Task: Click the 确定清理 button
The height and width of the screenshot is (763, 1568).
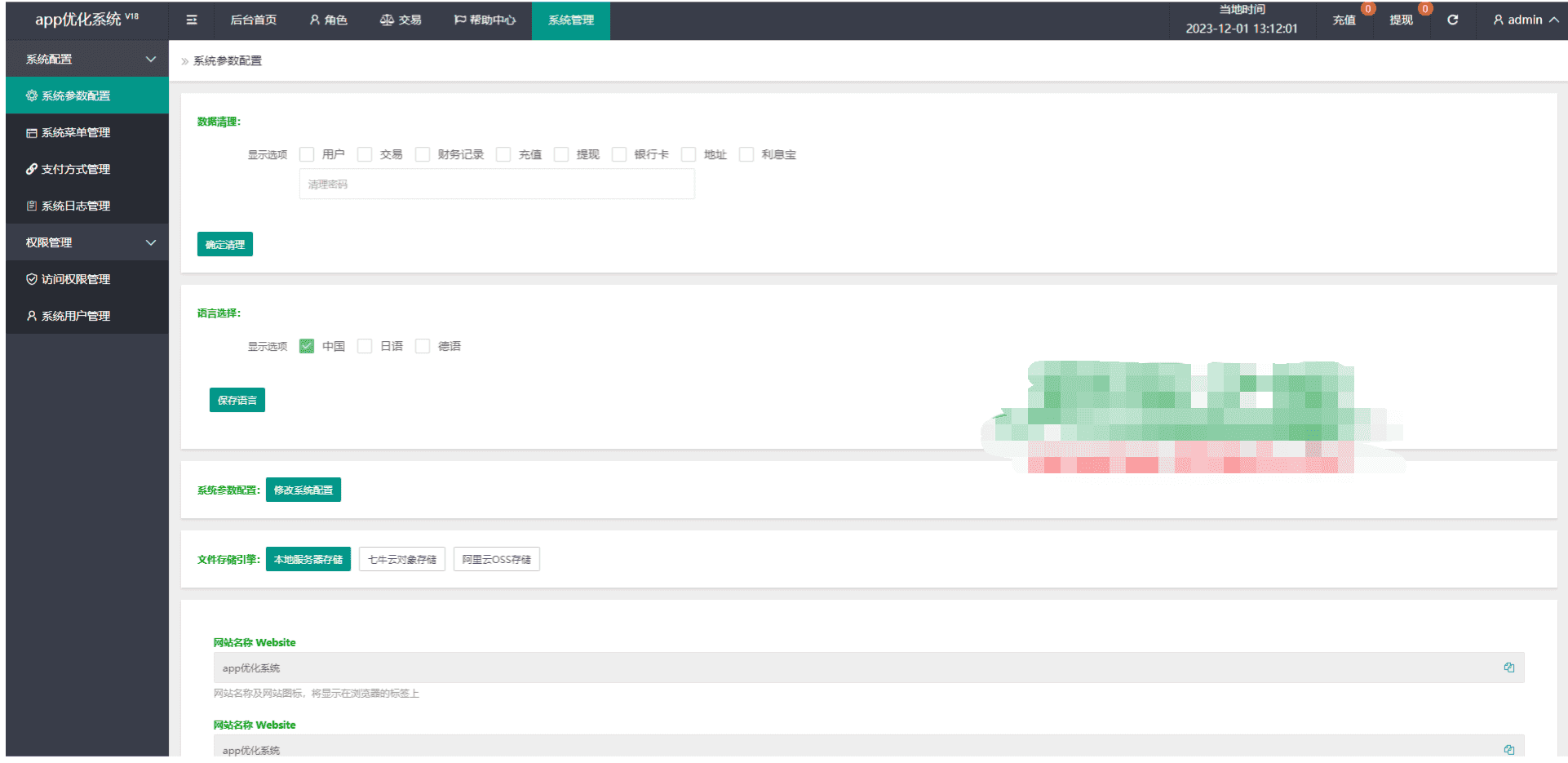Action: click(225, 244)
